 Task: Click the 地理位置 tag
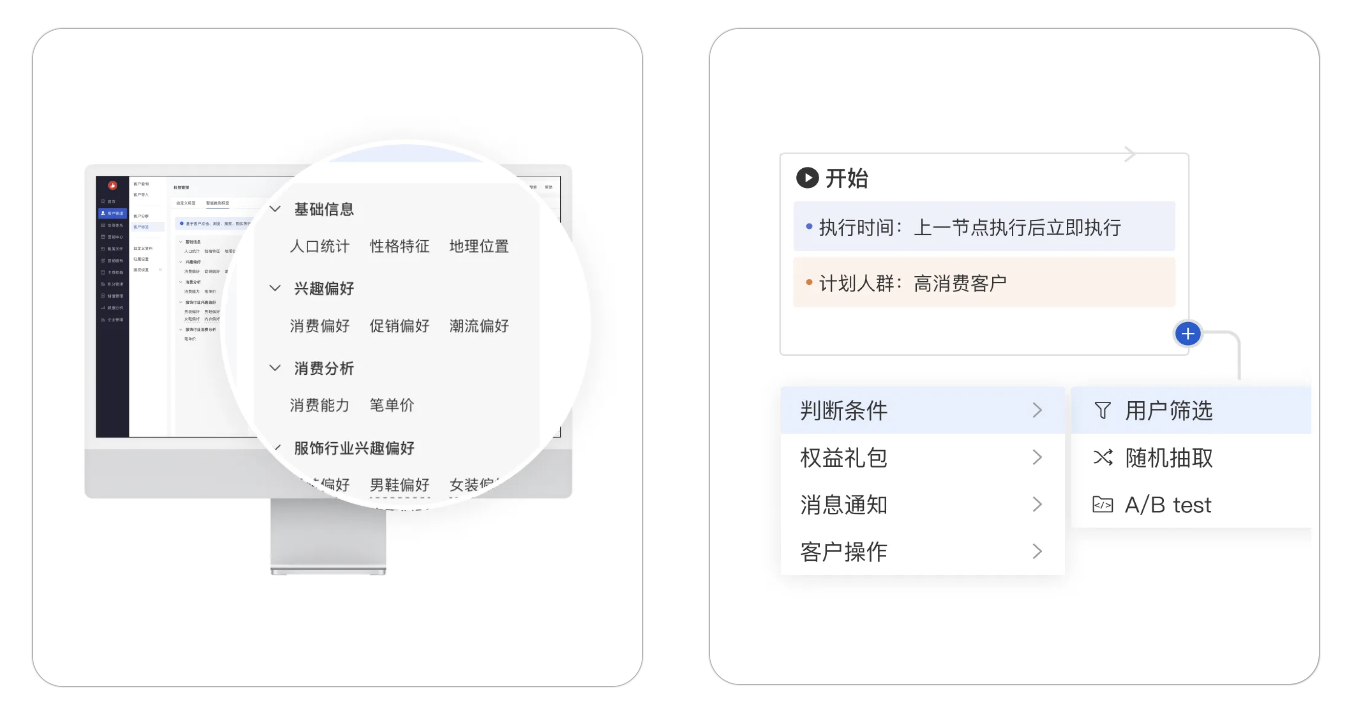pyautogui.click(x=479, y=246)
